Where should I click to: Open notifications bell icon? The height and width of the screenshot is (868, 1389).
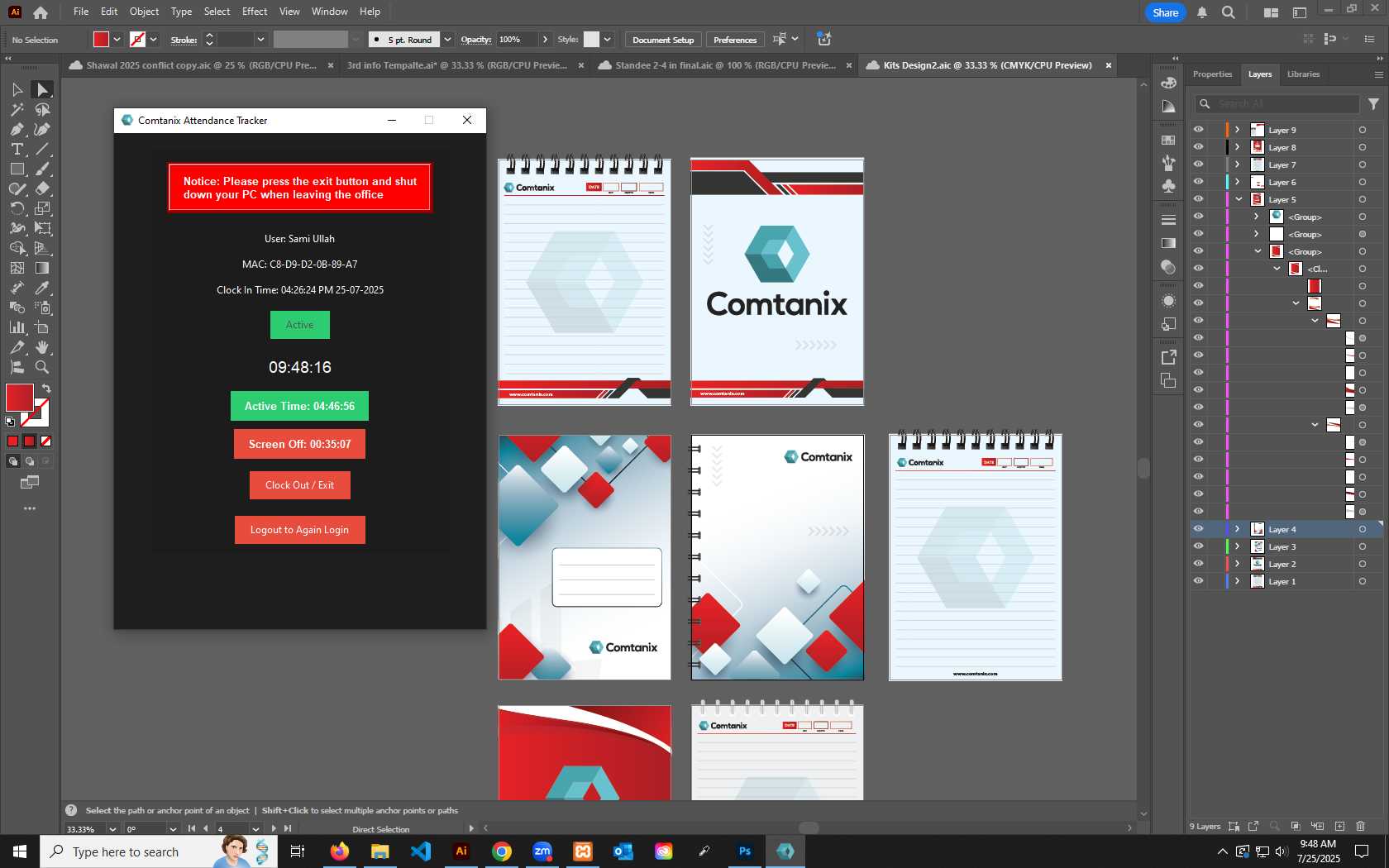[x=1202, y=12]
